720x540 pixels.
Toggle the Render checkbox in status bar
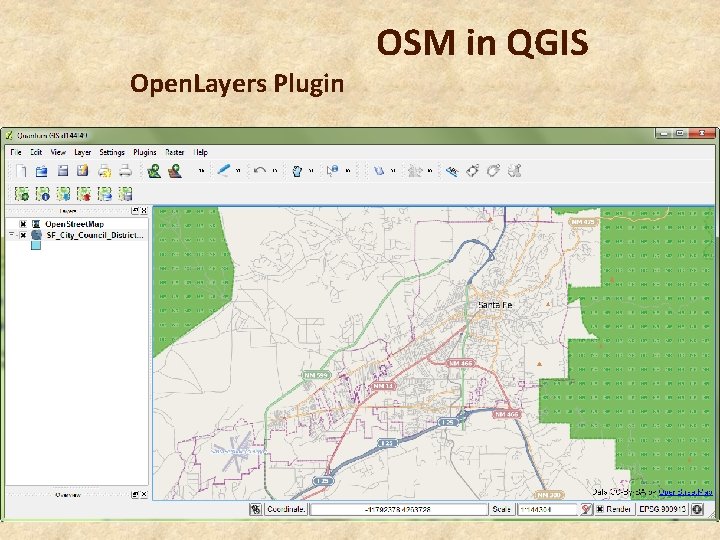(600, 509)
